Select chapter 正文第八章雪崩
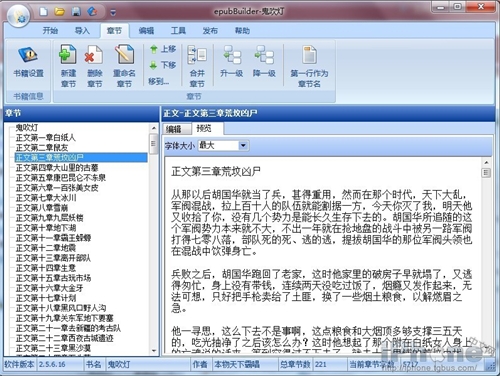This screenshot has height=376, width=500. click(42, 208)
